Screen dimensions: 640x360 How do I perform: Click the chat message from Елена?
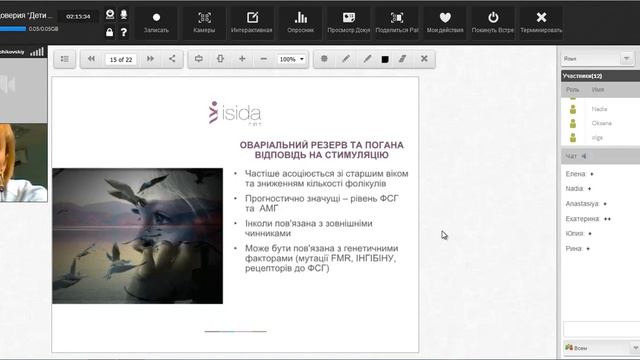(579, 174)
